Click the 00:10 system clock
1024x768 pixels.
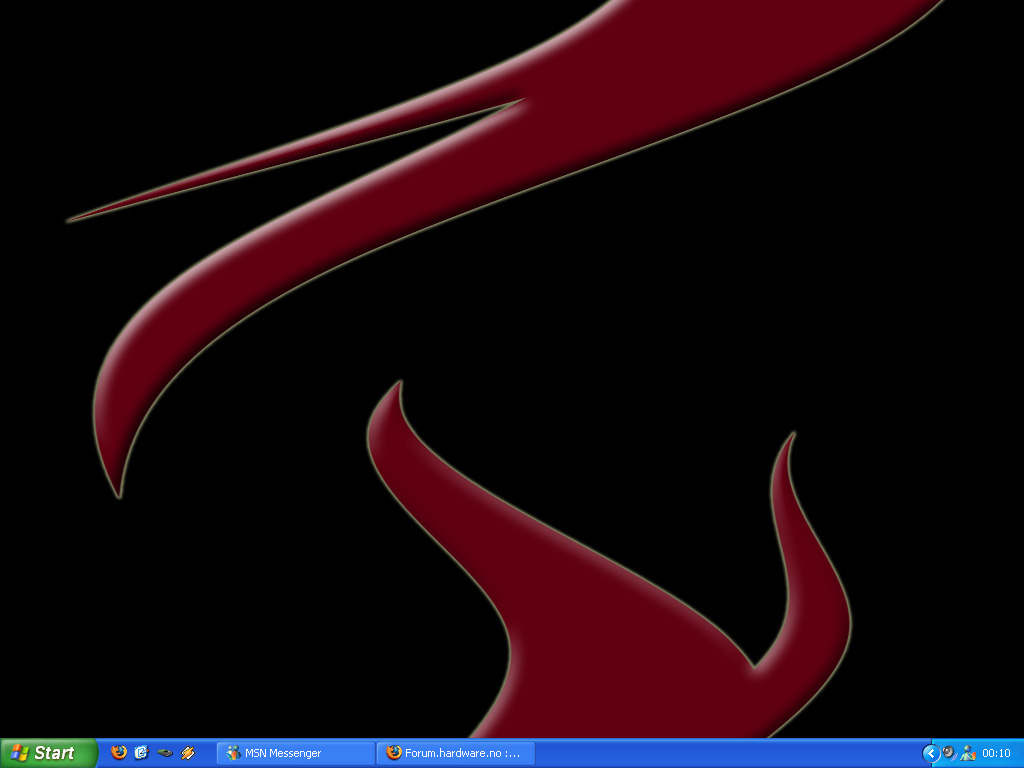pos(996,753)
